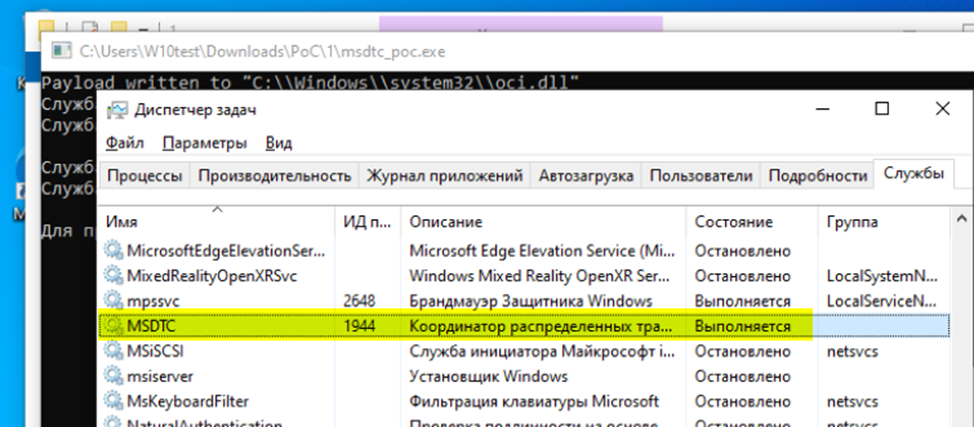
Task: Sort by the ИД п... column header
Action: point(368,222)
